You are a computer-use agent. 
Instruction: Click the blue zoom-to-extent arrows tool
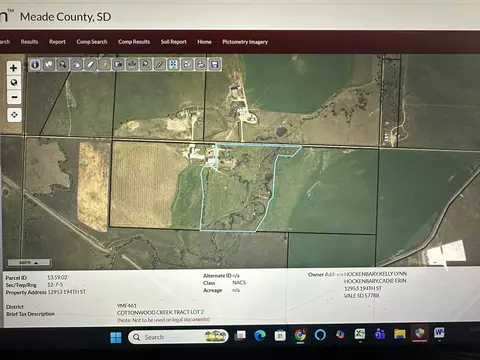coord(173,64)
